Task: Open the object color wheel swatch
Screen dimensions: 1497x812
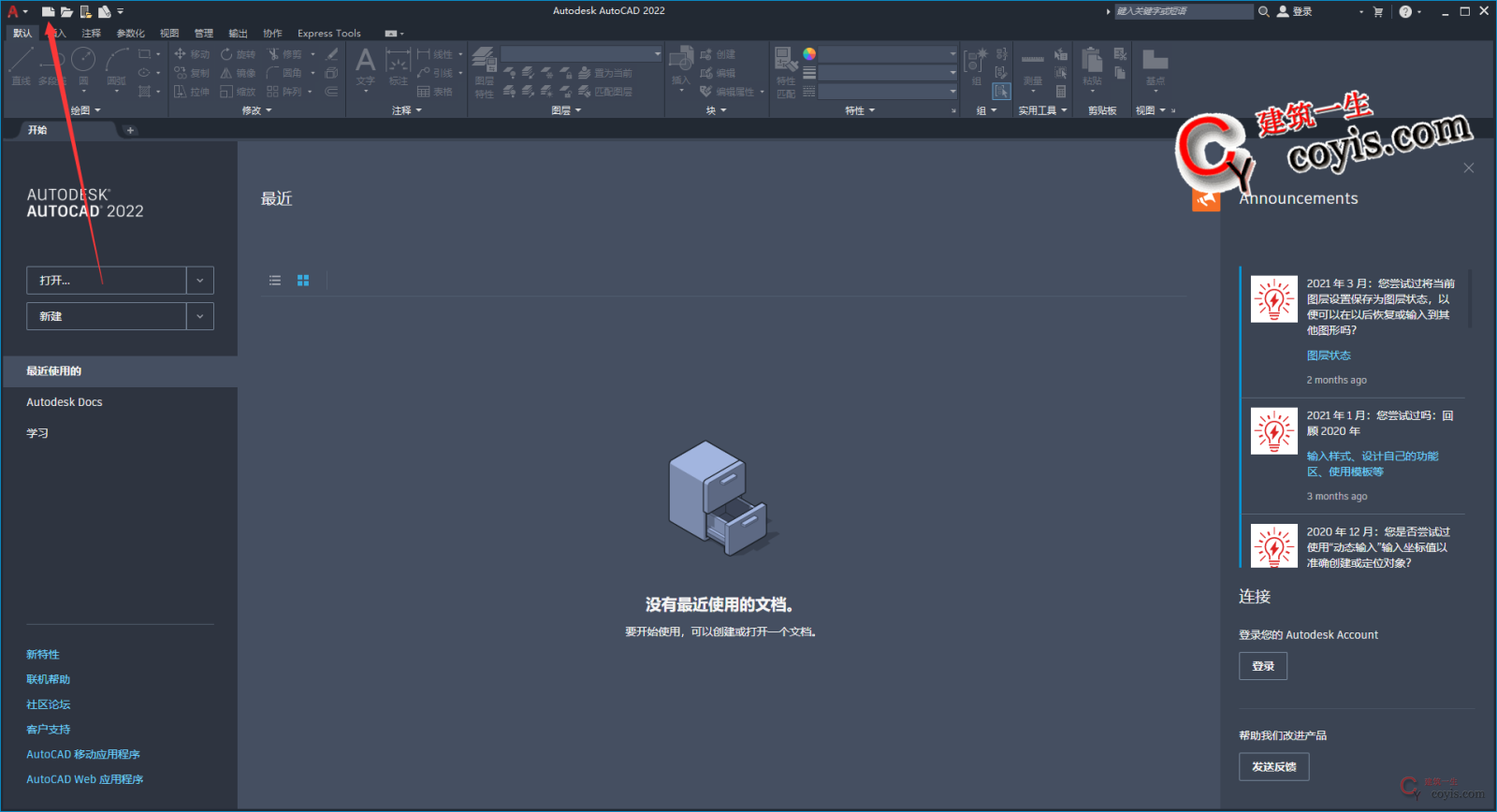Action: (x=809, y=54)
